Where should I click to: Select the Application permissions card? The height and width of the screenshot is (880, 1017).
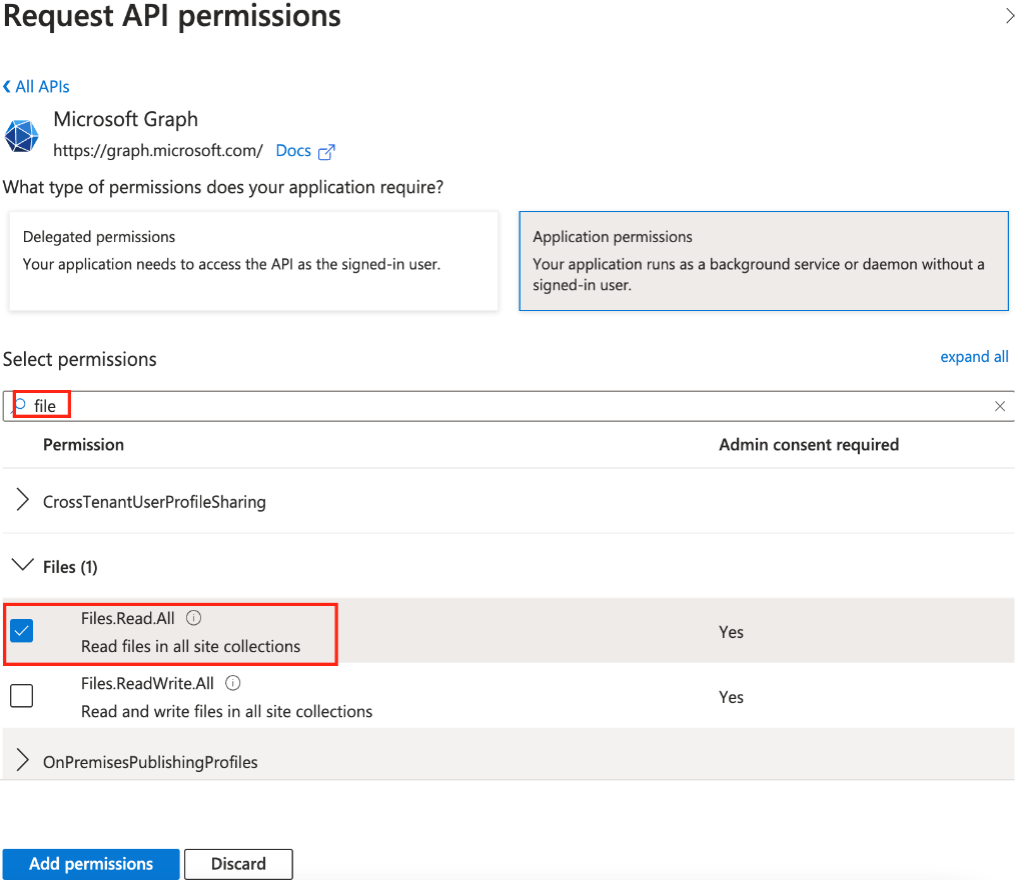pyautogui.click(x=763, y=261)
